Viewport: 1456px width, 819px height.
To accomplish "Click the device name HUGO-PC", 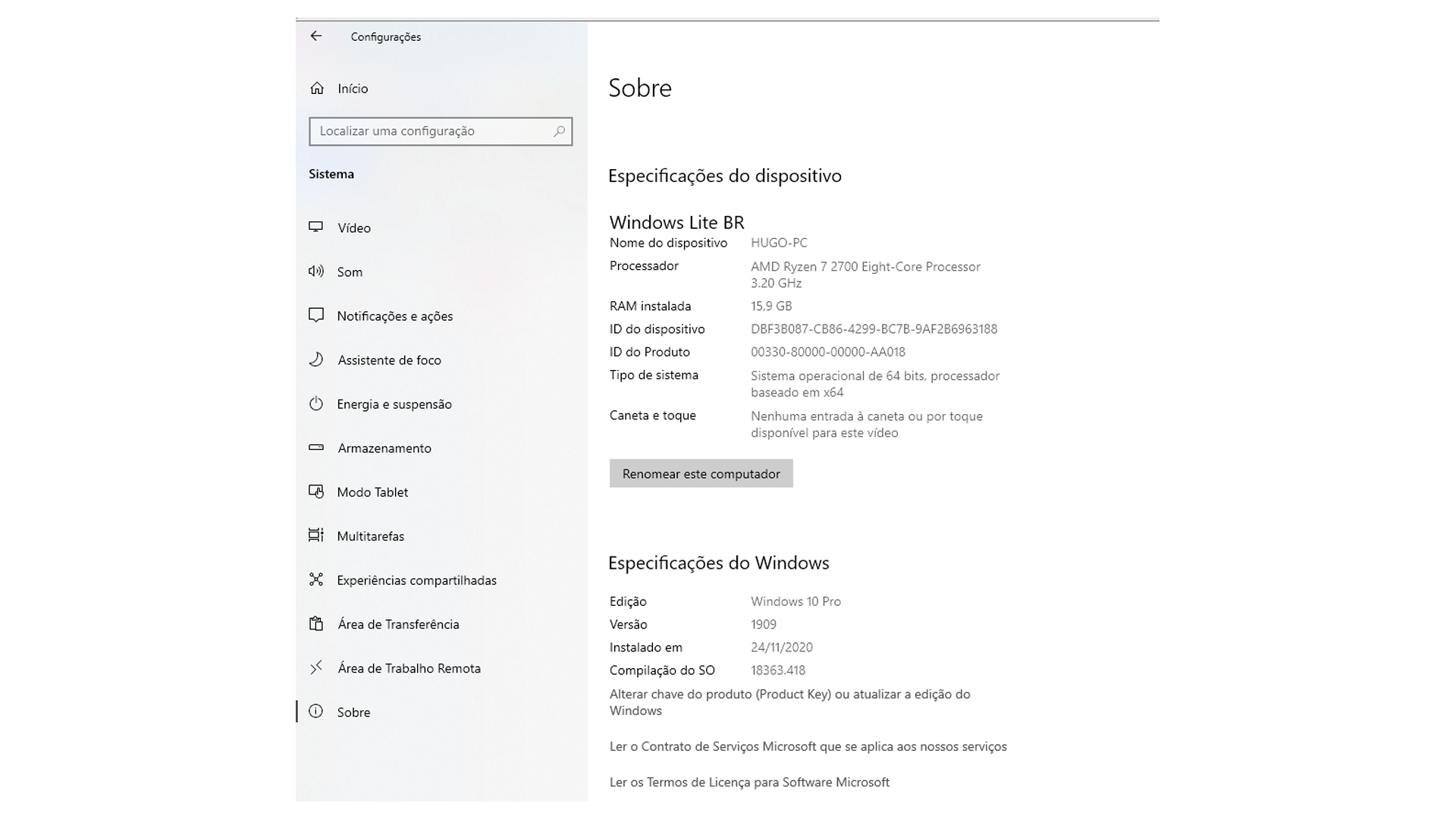I will click(x=779, y=243).
